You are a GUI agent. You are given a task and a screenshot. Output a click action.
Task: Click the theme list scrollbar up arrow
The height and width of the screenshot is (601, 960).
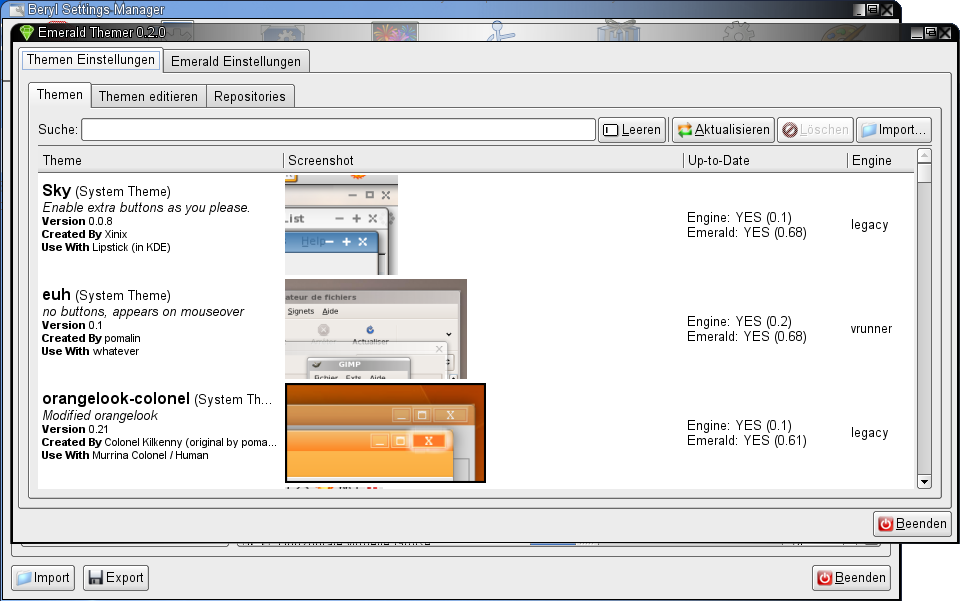coord(924,156)
